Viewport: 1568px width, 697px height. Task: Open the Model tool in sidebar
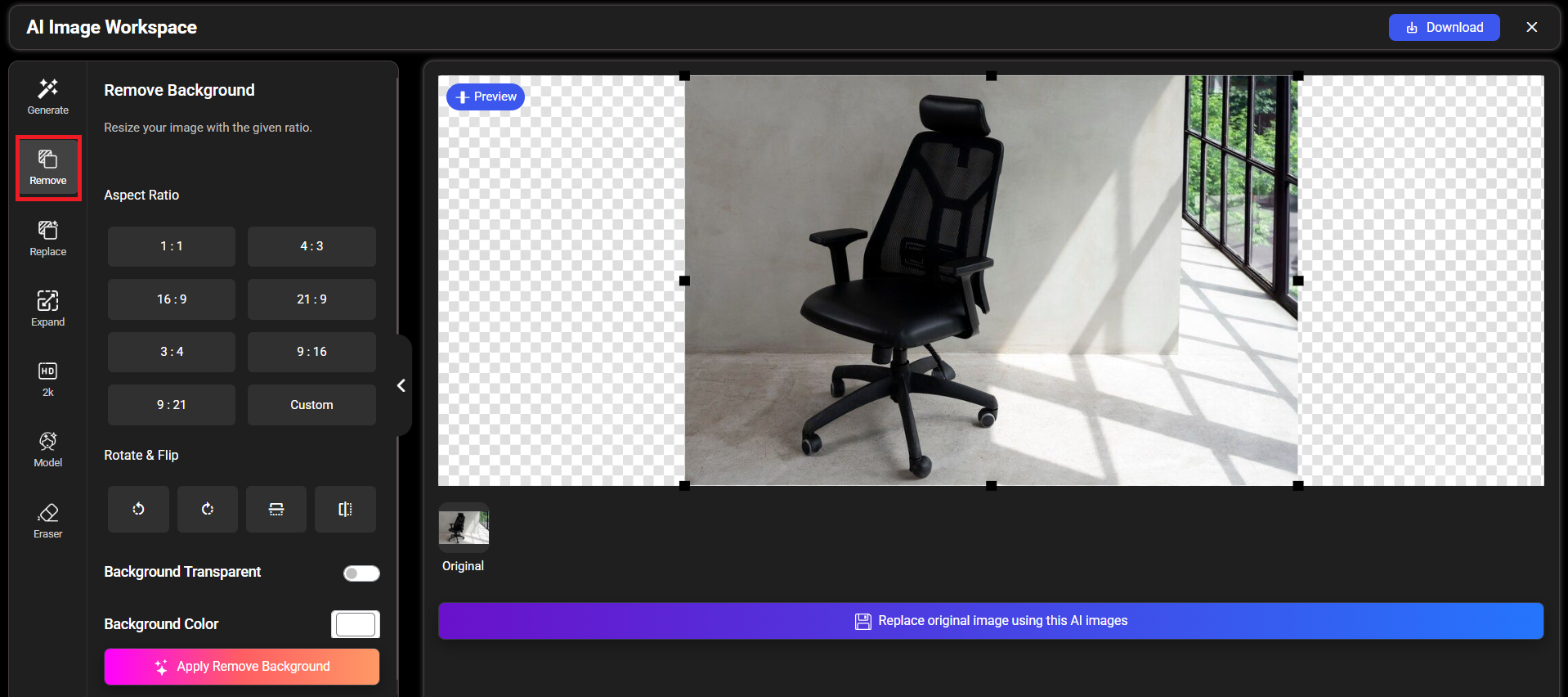(47, 449)
